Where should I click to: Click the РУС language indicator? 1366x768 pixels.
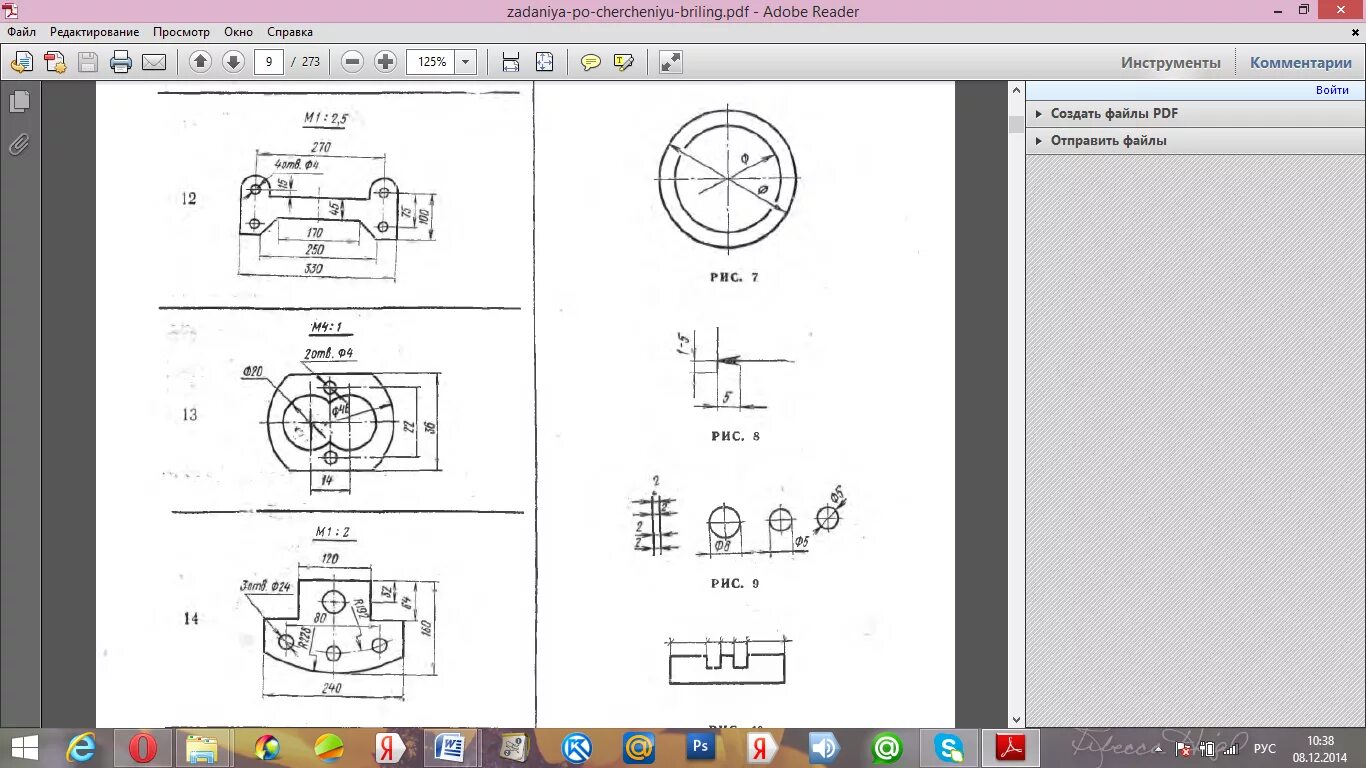pyautogui.click(x=1265, y=749)
